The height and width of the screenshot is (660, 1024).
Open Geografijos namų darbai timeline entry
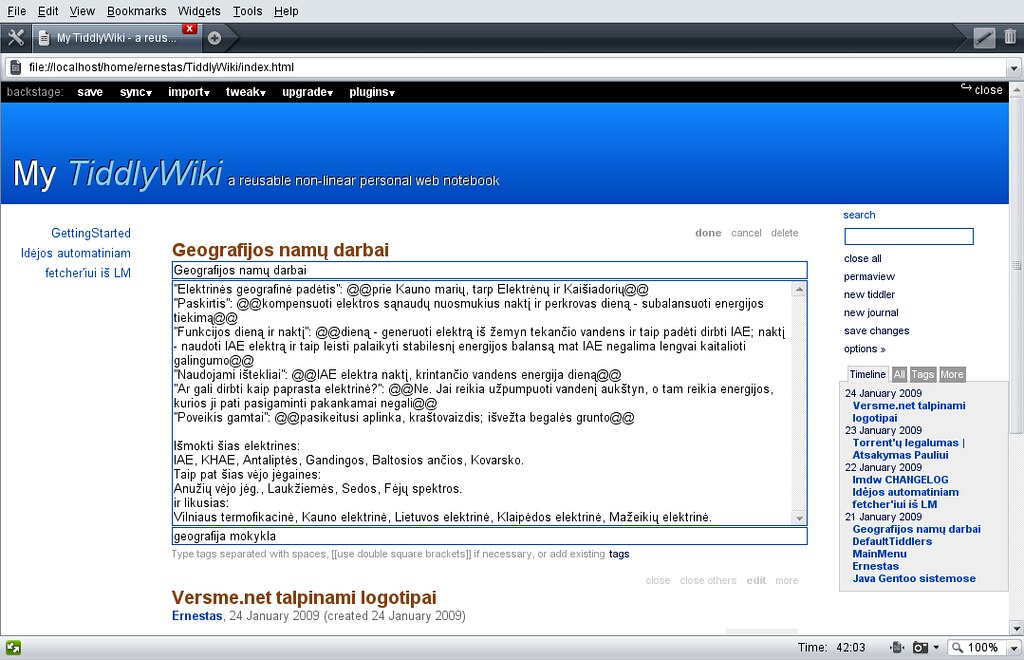pos(916,529)
